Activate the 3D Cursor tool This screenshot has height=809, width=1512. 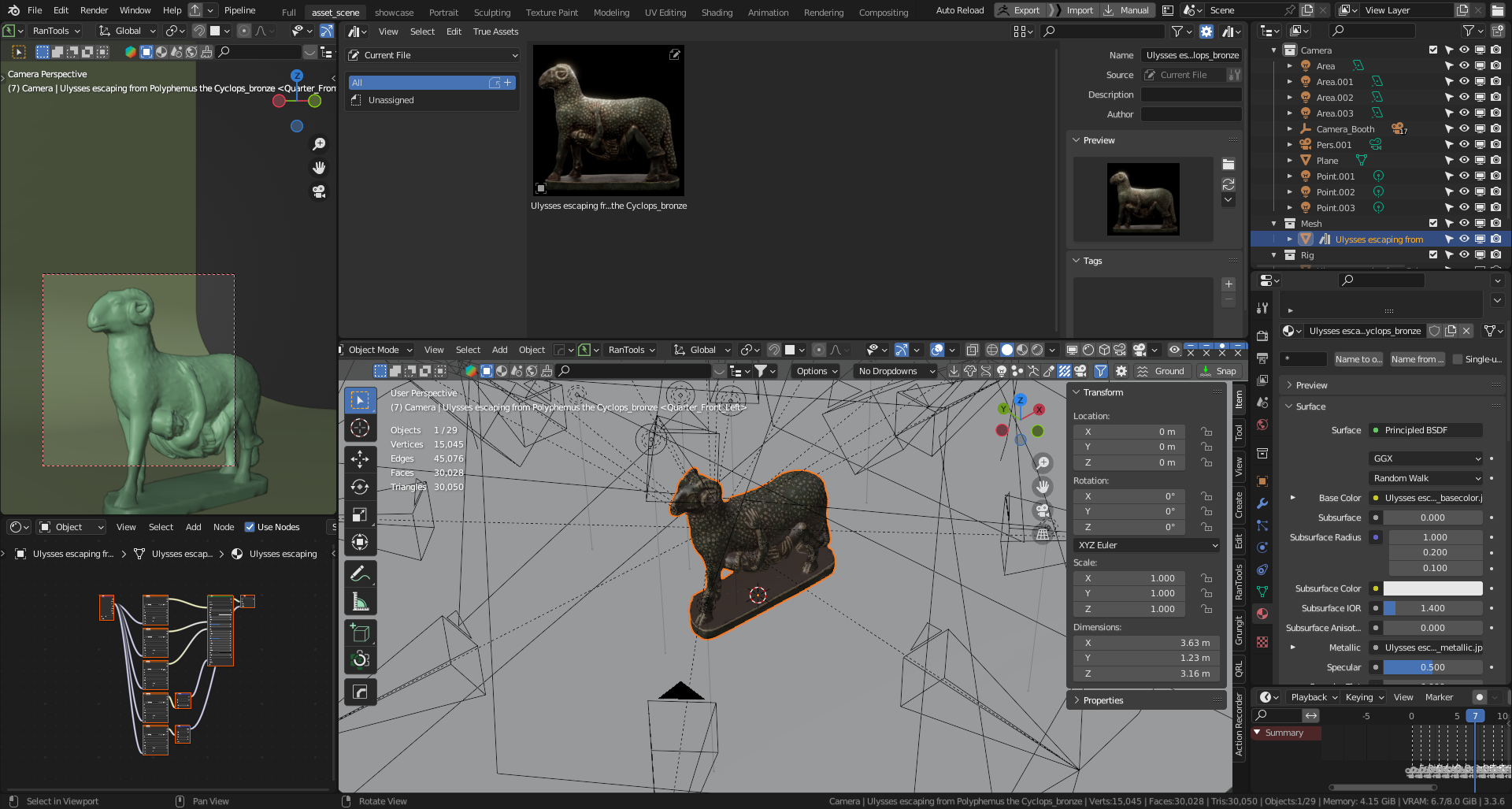pos(360,428)
